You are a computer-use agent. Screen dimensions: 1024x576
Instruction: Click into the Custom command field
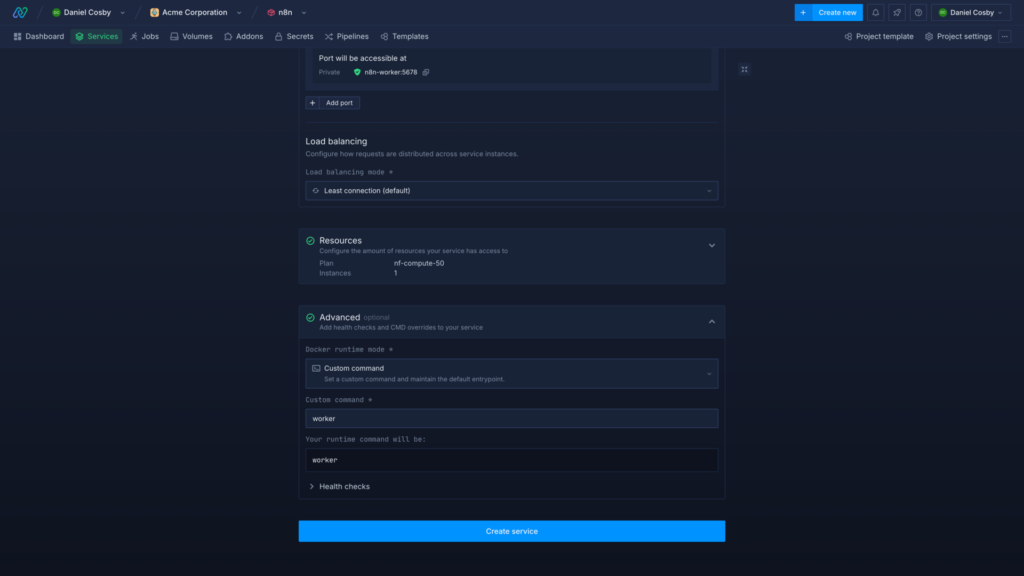pos(511,418)
